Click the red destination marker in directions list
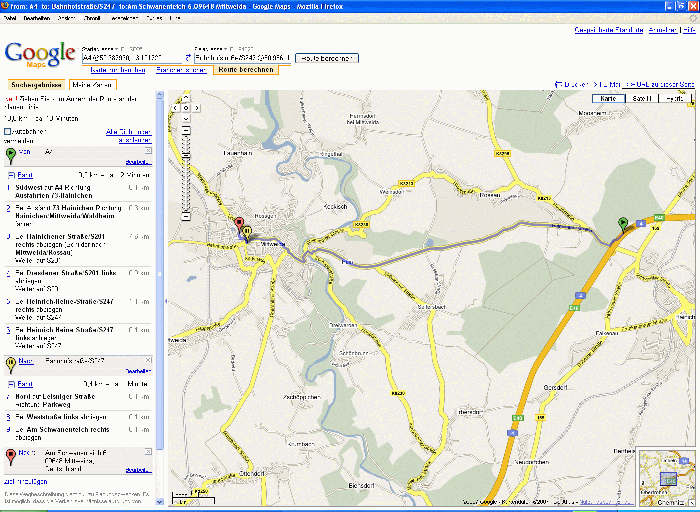700x512 pixels. (x=11, y=457)
